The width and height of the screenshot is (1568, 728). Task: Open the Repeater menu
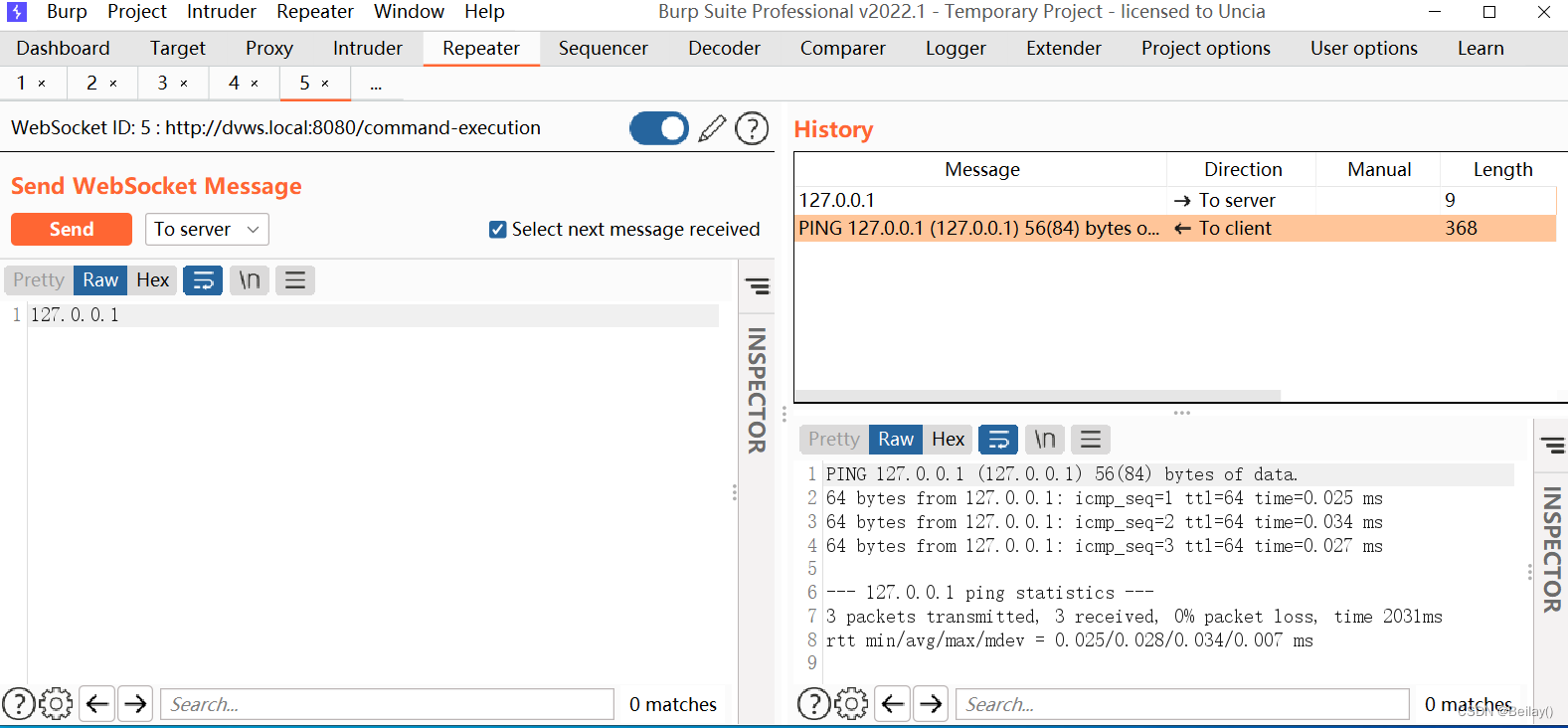pyautogui.click(x=315, y=12)
